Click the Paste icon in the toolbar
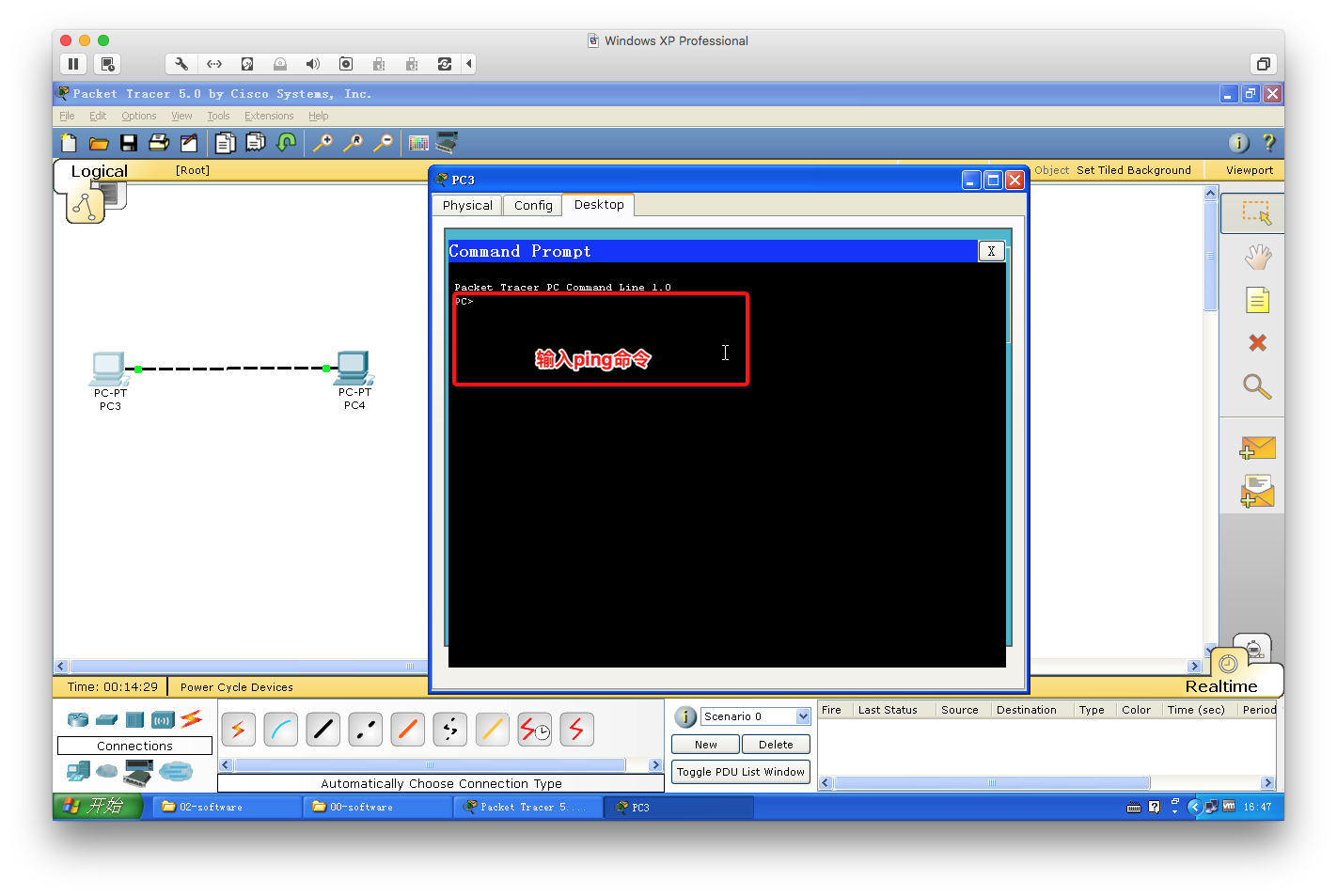 [x=255, y=143]
